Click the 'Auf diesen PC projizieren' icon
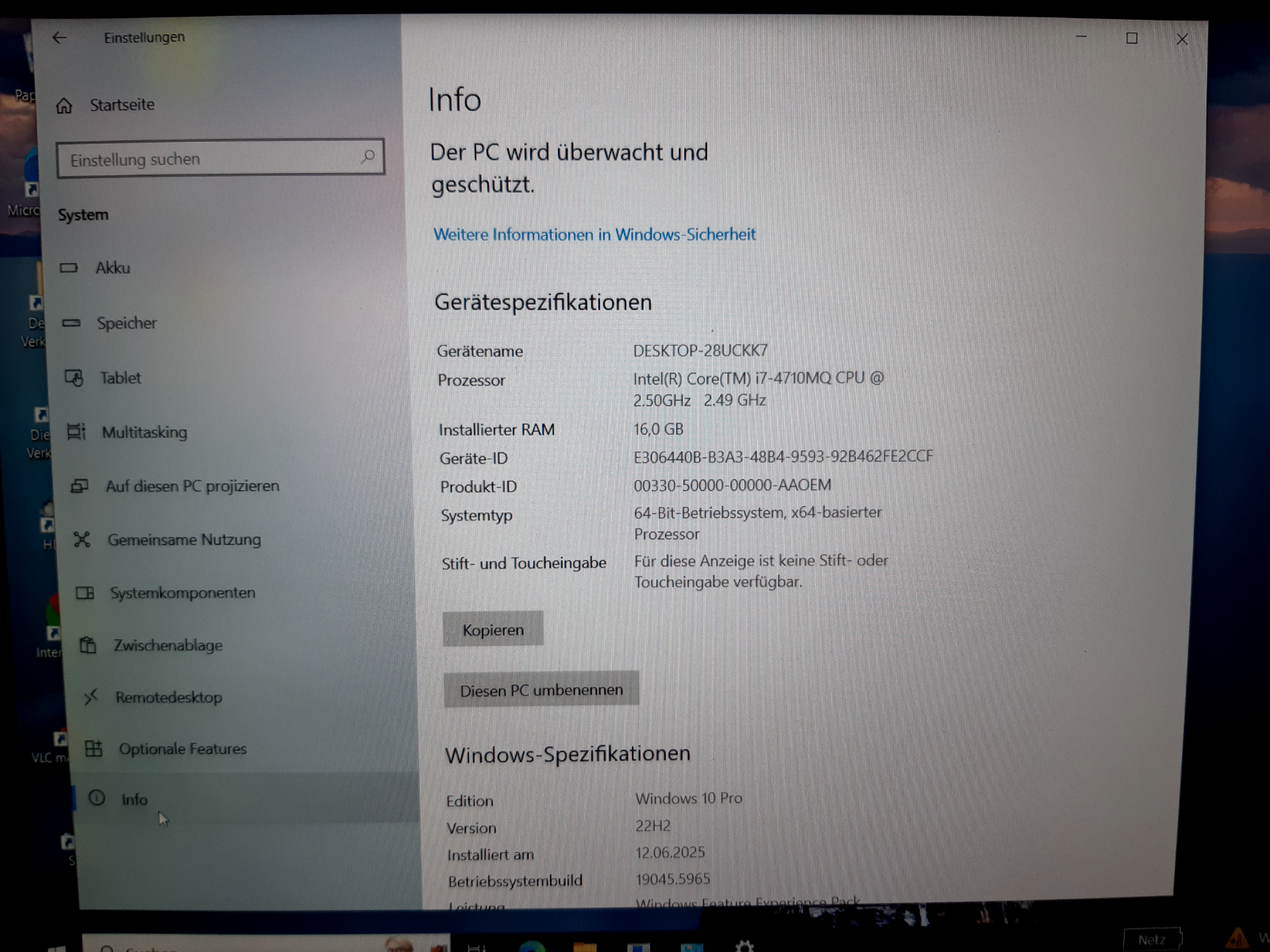Image resolution: width=1270 pixels, height=952 pixels. (79, 486)
